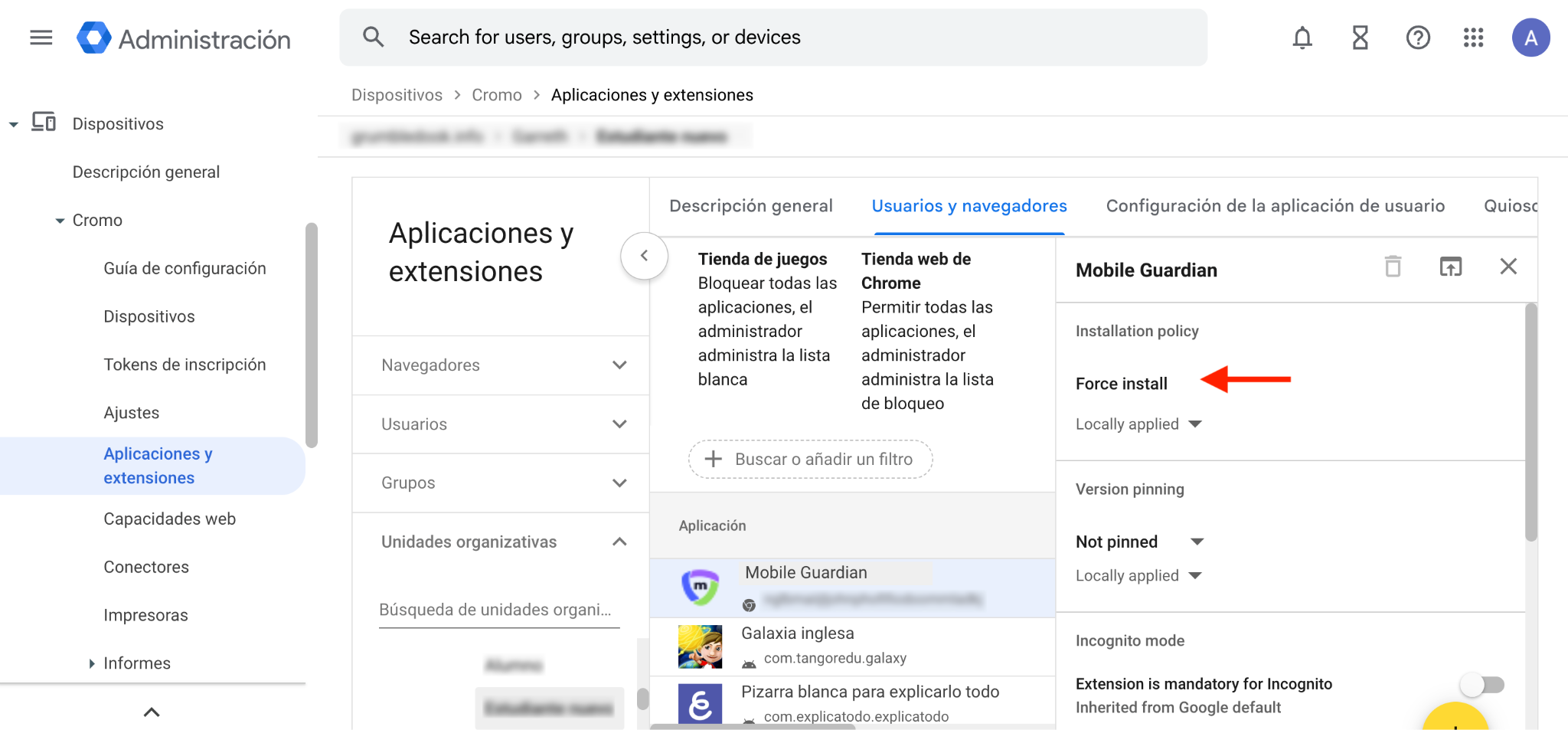The height and width of the screenshot is (730, 1568).
Task: Open the account avatar menu
Action: pyautogui.click(x=1530, y=38)
